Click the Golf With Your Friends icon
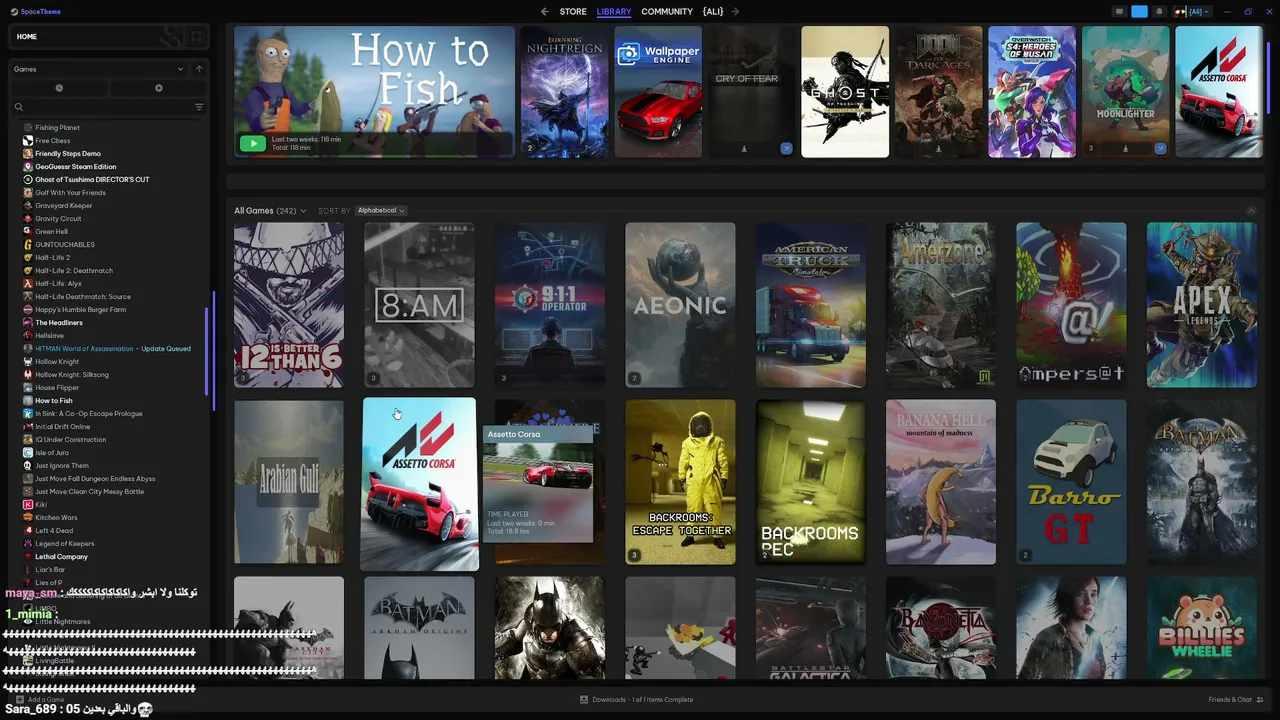1280x720 pixels. (x=28, y=193)
